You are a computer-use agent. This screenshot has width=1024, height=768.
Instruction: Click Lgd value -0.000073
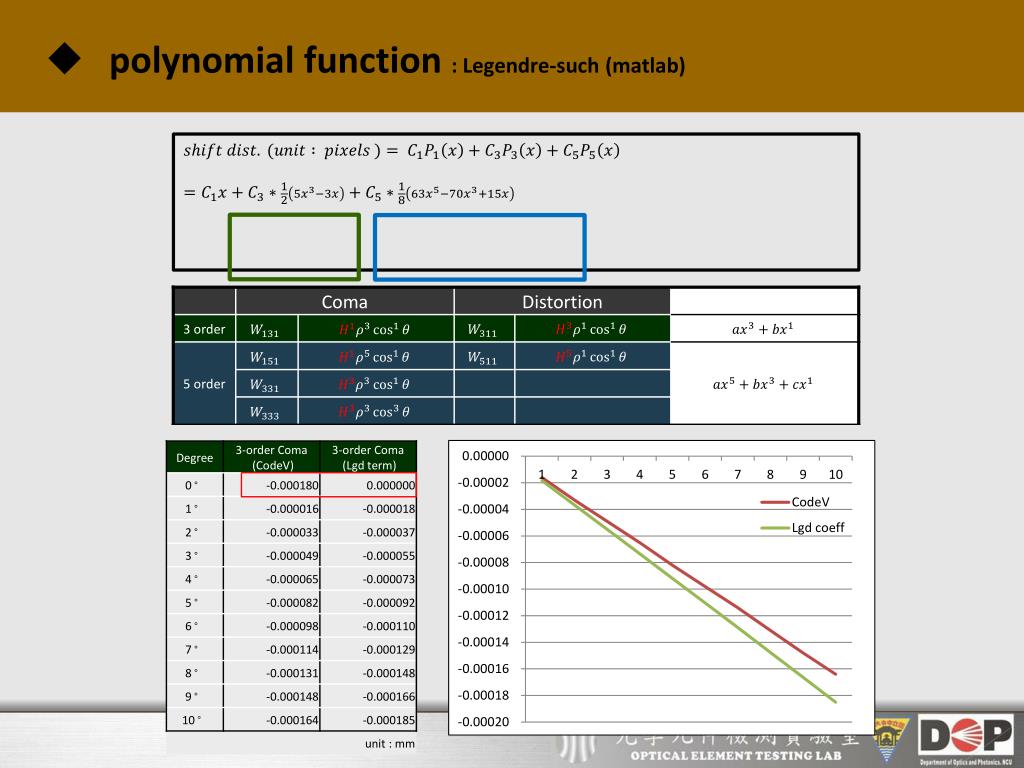[x=389, y=579]
